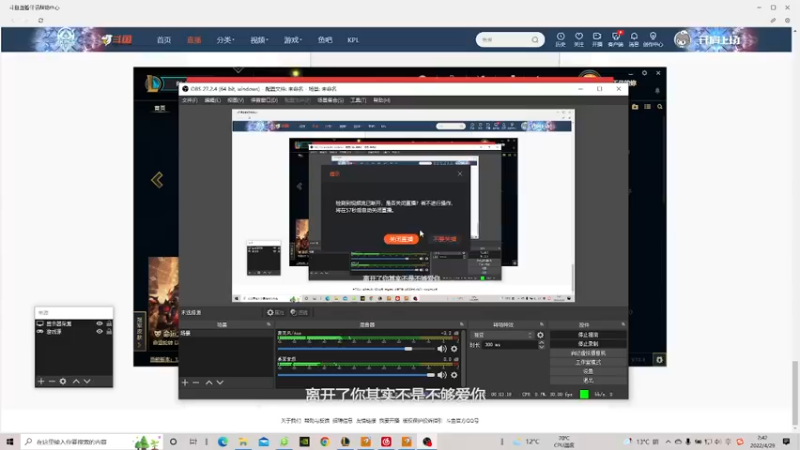Click the Douyu logo in the header
Viewport: 800px width, 450px height.
(116, 39)
